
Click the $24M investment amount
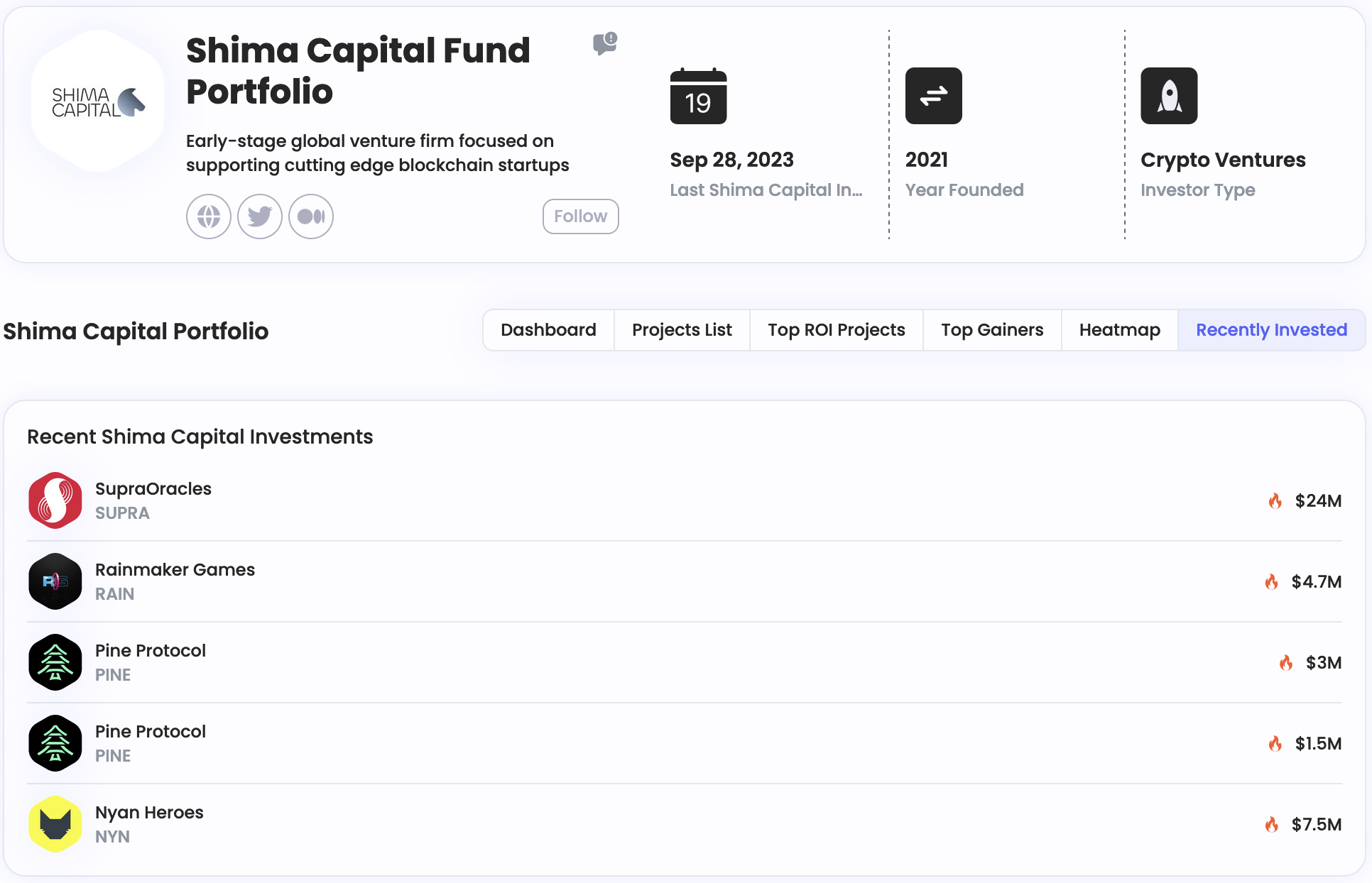tap(1318, 501)
